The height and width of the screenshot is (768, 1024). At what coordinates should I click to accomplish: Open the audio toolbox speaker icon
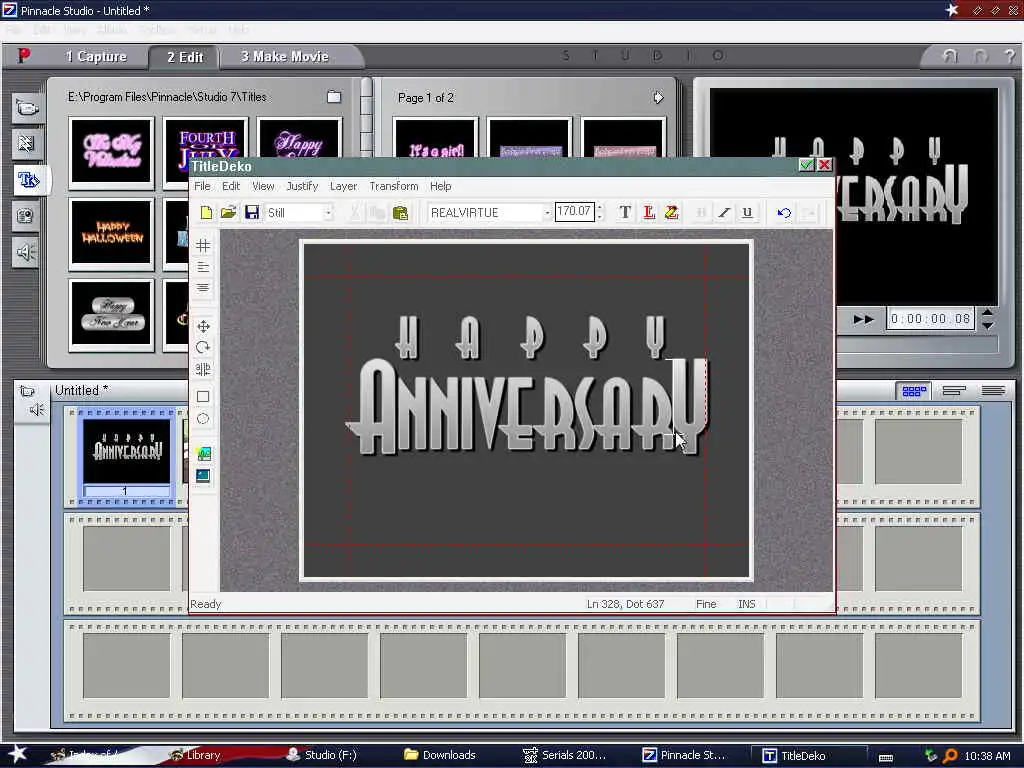36,410
